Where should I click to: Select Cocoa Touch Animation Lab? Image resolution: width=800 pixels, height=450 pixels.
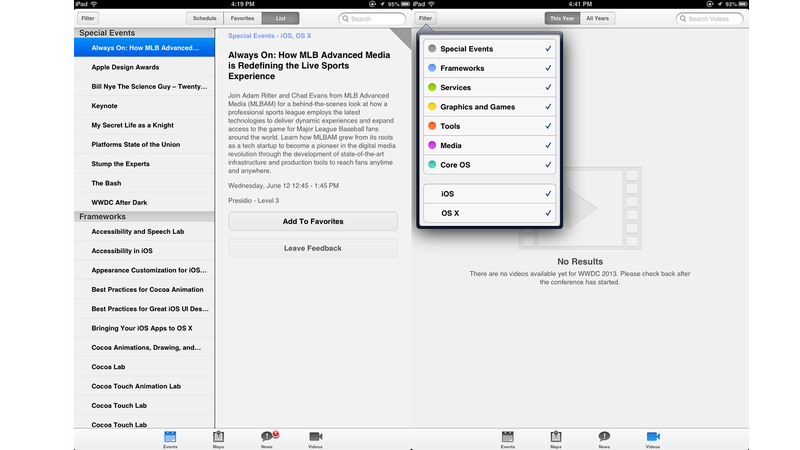coord(144,387)
